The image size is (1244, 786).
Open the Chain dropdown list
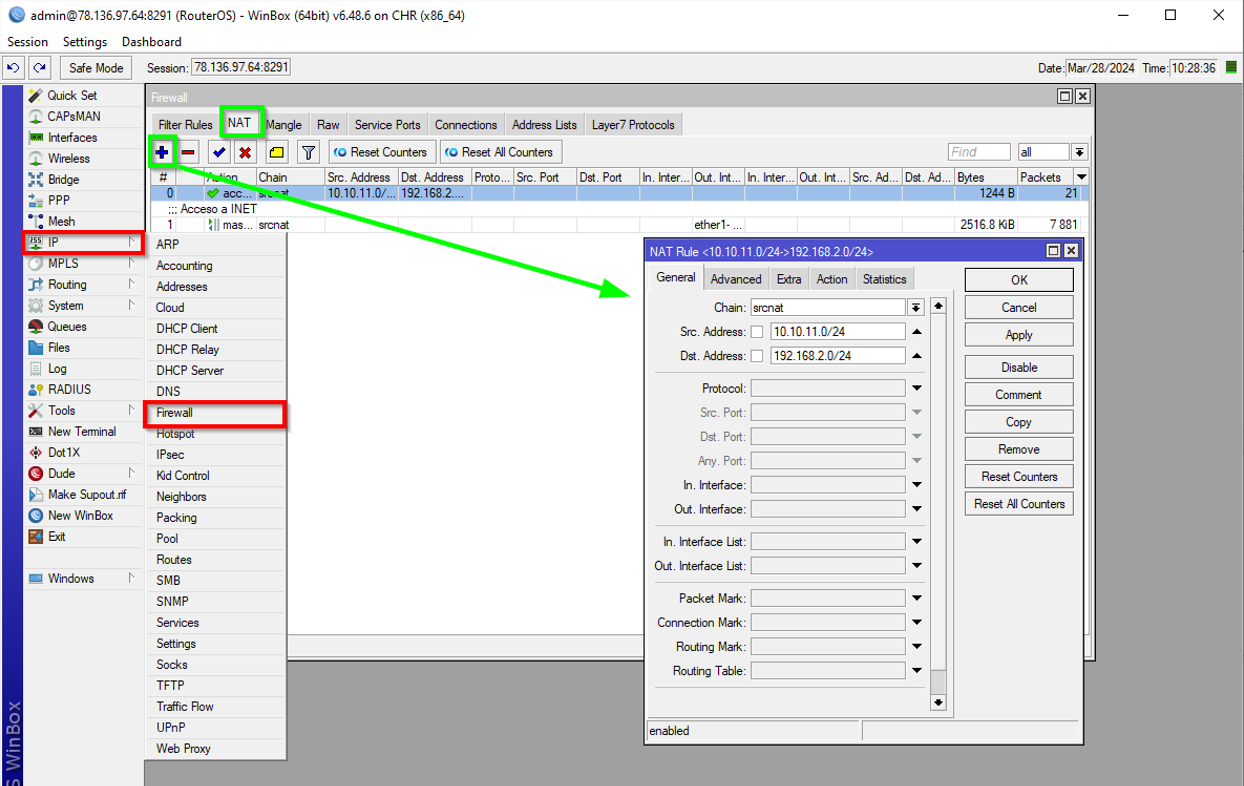[x=915, y=308]
